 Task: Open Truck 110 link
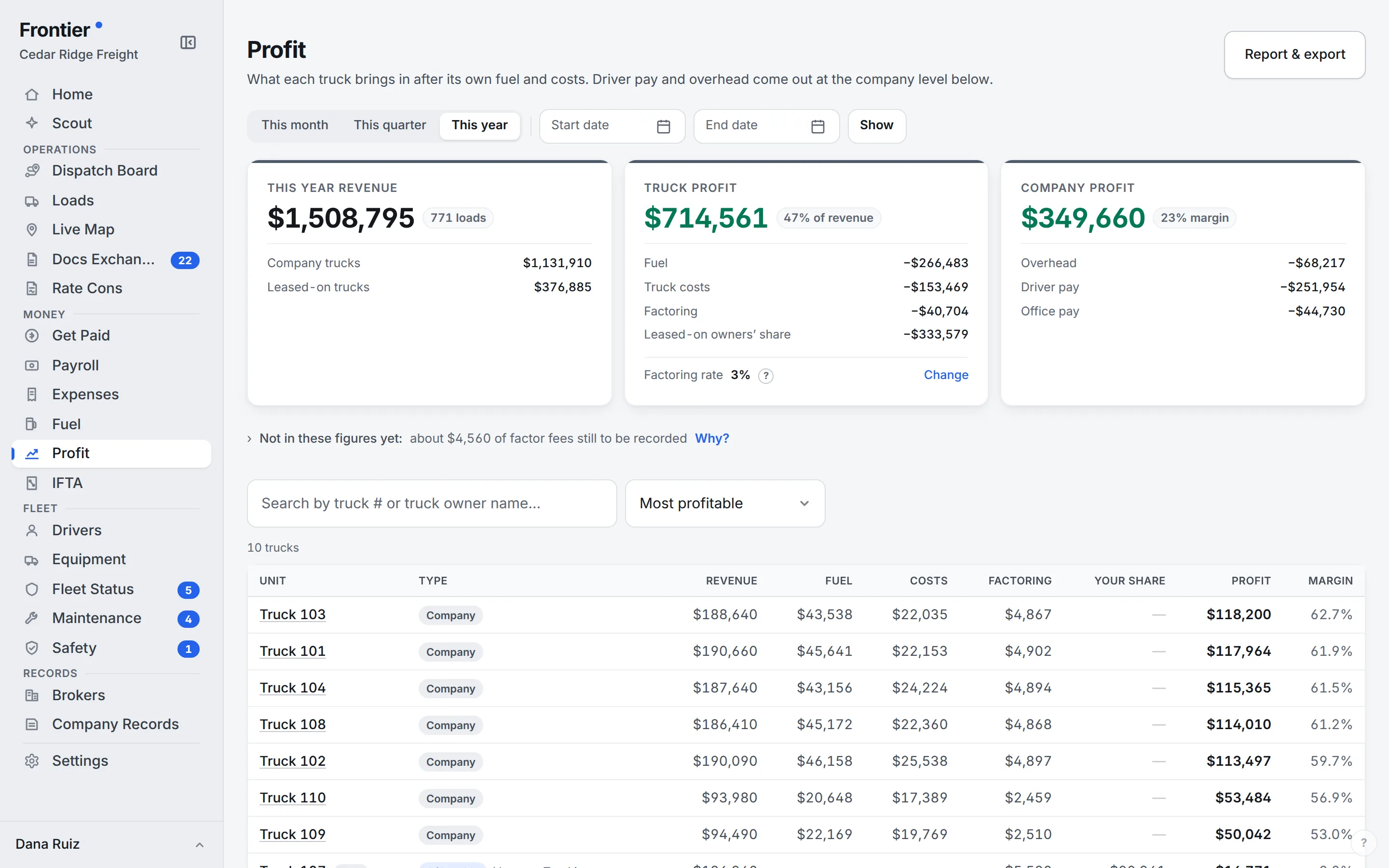292,798
